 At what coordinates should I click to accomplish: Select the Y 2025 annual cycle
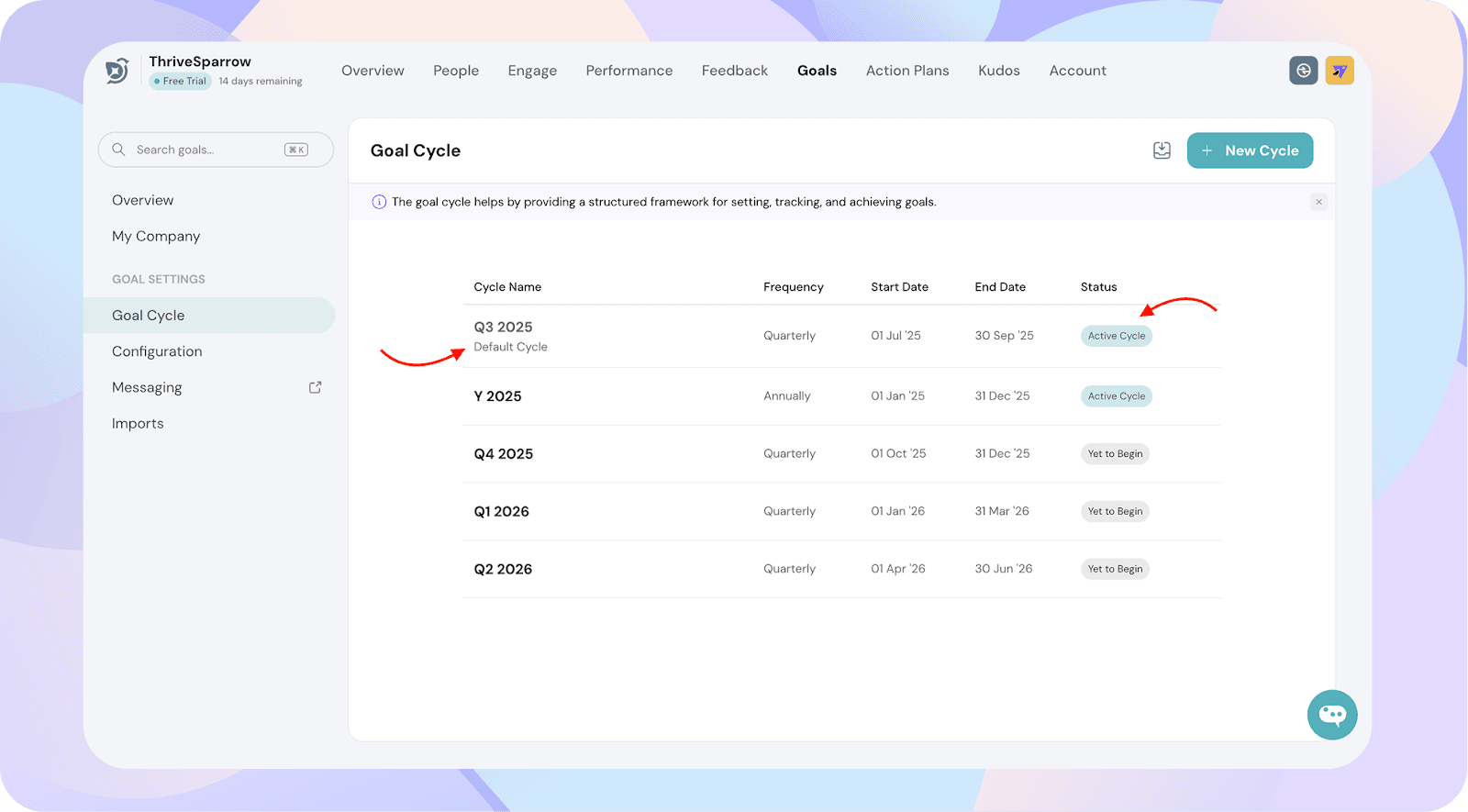(x=497, y=396)
